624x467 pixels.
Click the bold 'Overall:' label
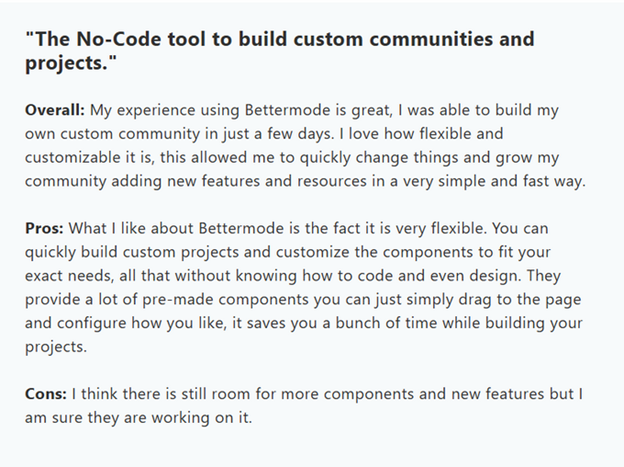[x=55, y=110]
